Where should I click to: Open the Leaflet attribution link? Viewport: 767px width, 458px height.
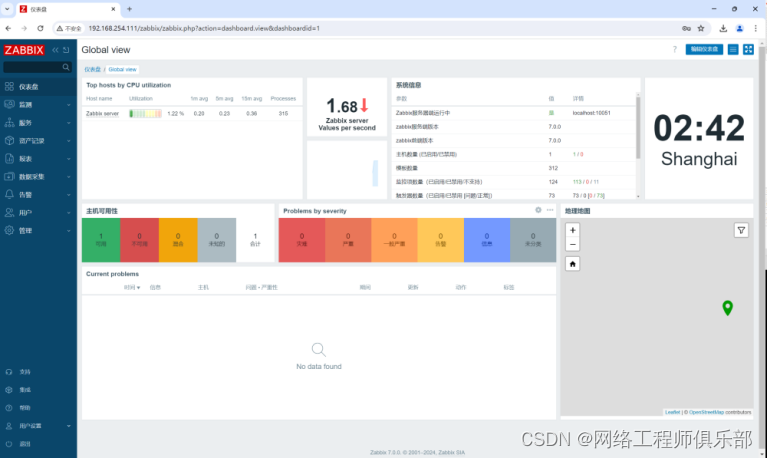coord(673,412)
